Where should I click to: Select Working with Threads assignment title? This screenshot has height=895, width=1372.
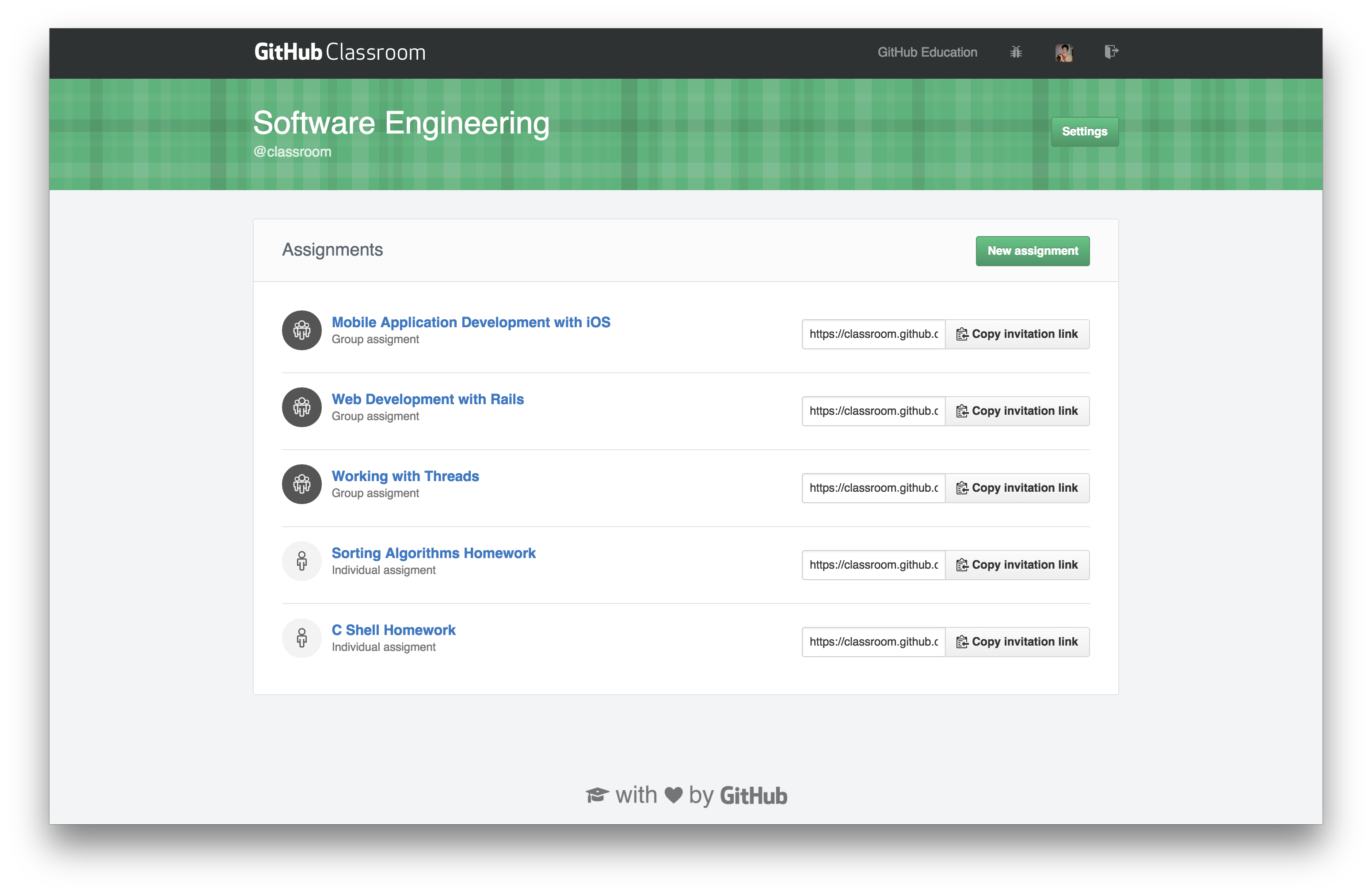point(405,475)
